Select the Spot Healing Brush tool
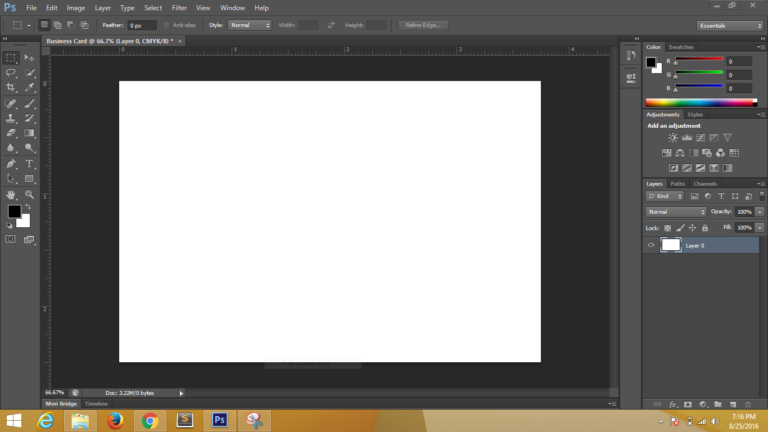This screenshot has width=768, height=432. point(11,103)
